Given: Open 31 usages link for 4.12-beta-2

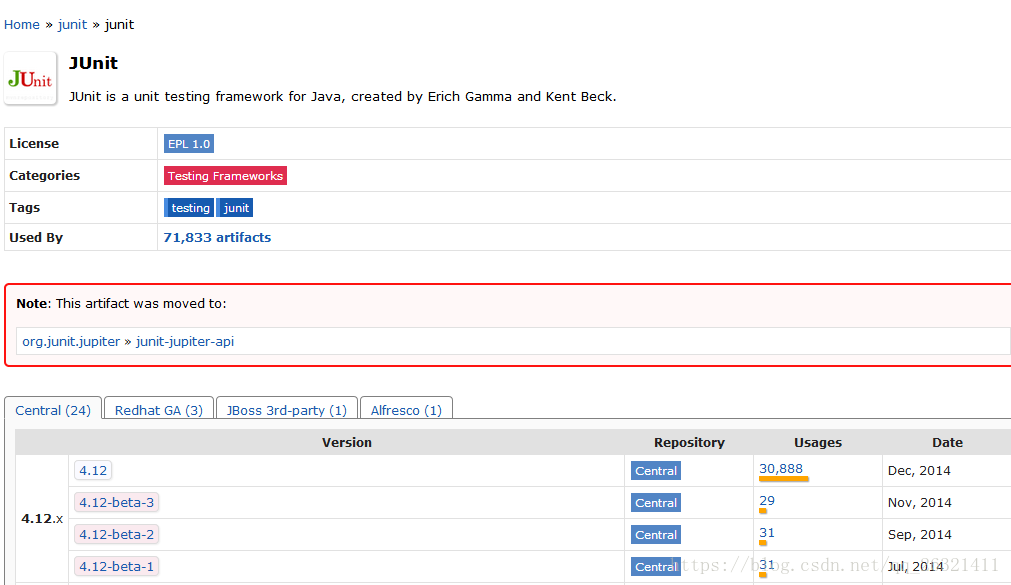Looking at the screenshot, I should [767, 533].
